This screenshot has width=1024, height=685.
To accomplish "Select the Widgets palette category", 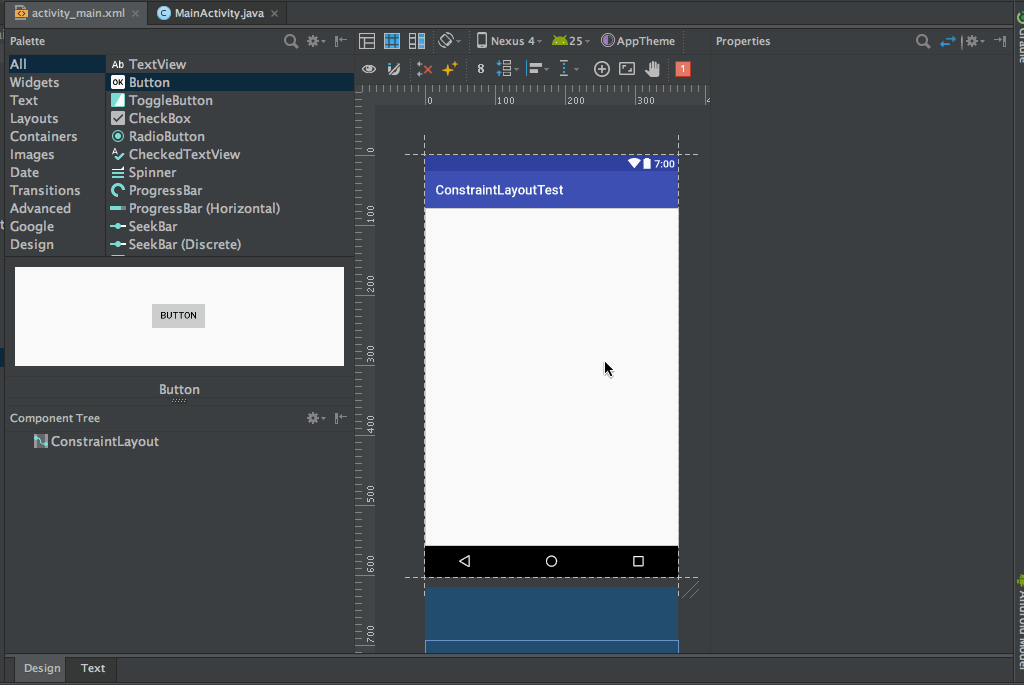I will [x=34, y=82].
